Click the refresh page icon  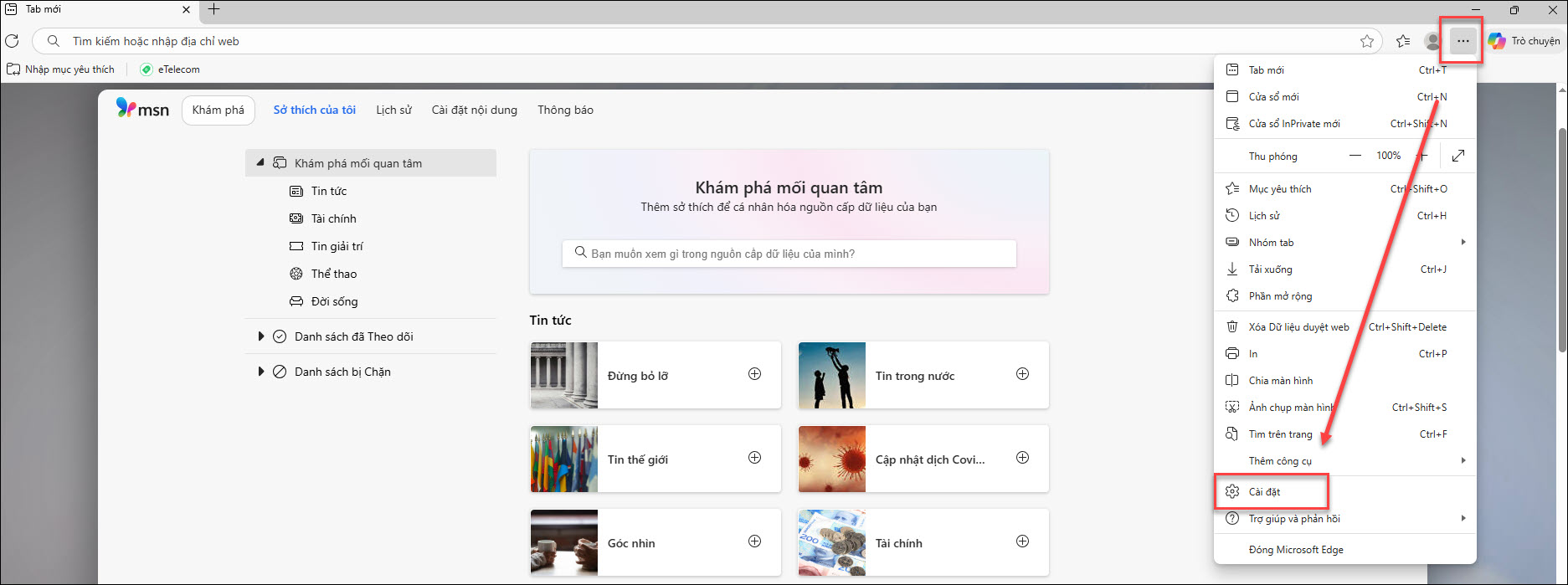tap(12, 41)
